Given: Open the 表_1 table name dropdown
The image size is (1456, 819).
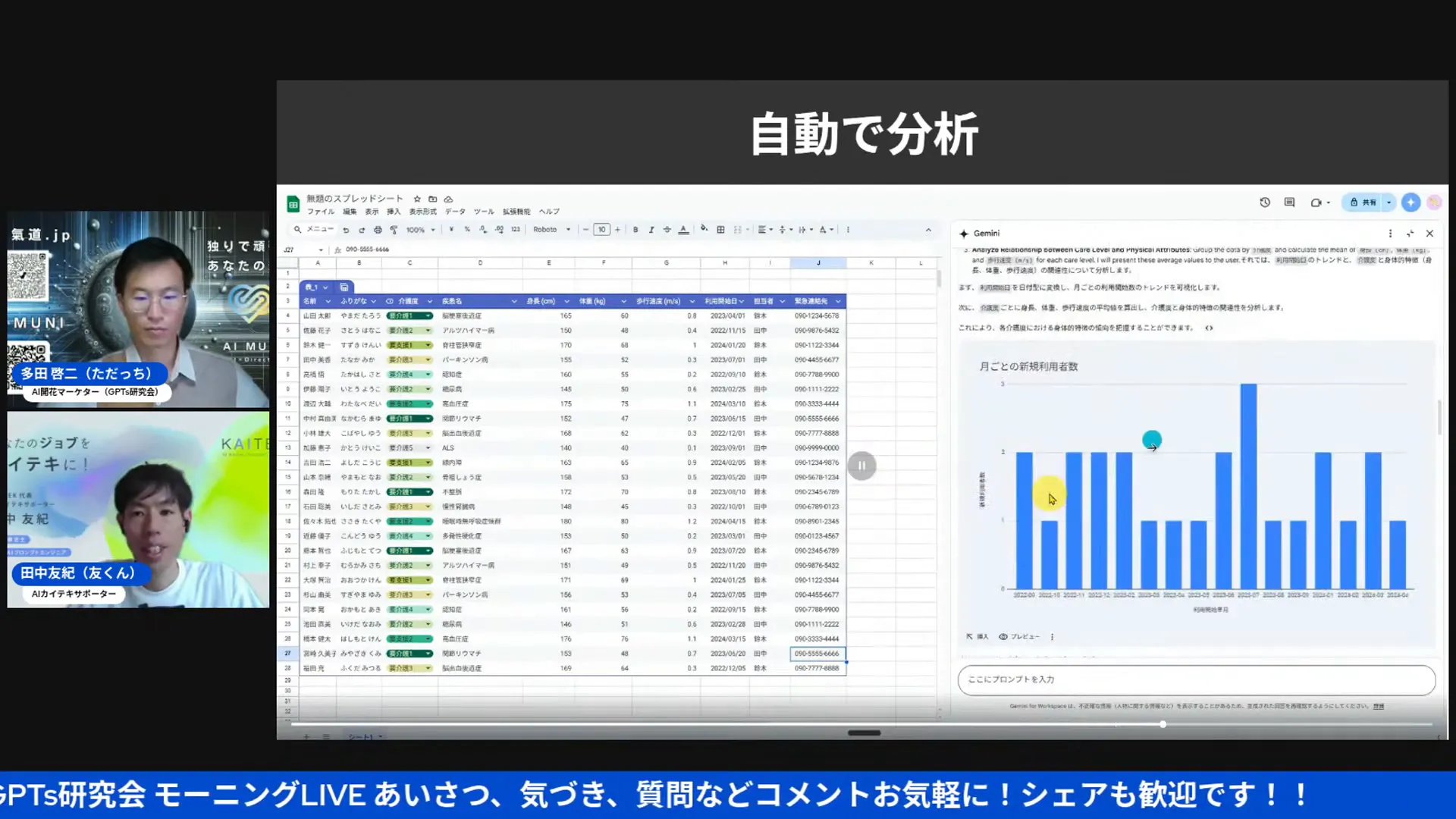Looking at the screenshot, I should [x=325, y=287].
